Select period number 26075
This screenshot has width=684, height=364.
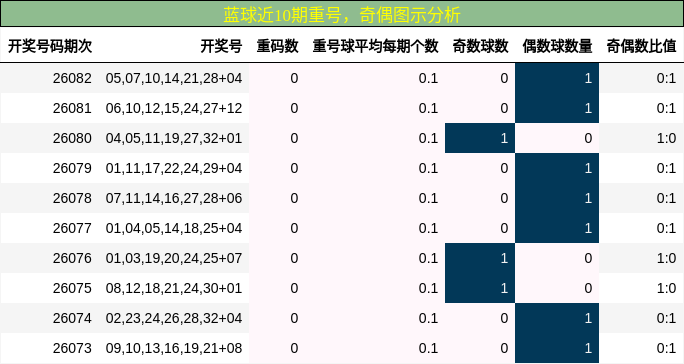tap(72, 288)
